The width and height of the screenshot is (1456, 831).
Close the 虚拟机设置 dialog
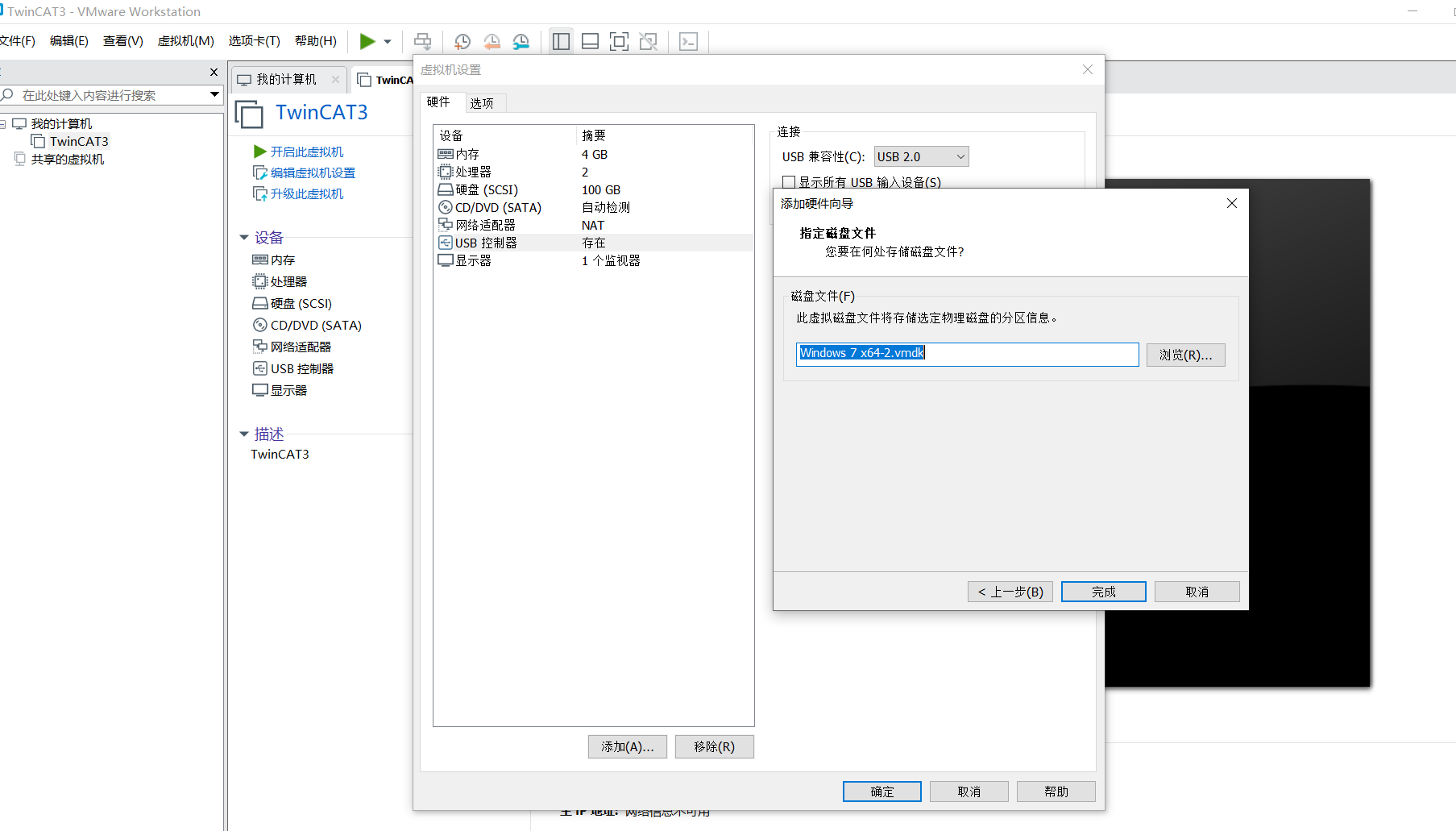point(1087,69)
